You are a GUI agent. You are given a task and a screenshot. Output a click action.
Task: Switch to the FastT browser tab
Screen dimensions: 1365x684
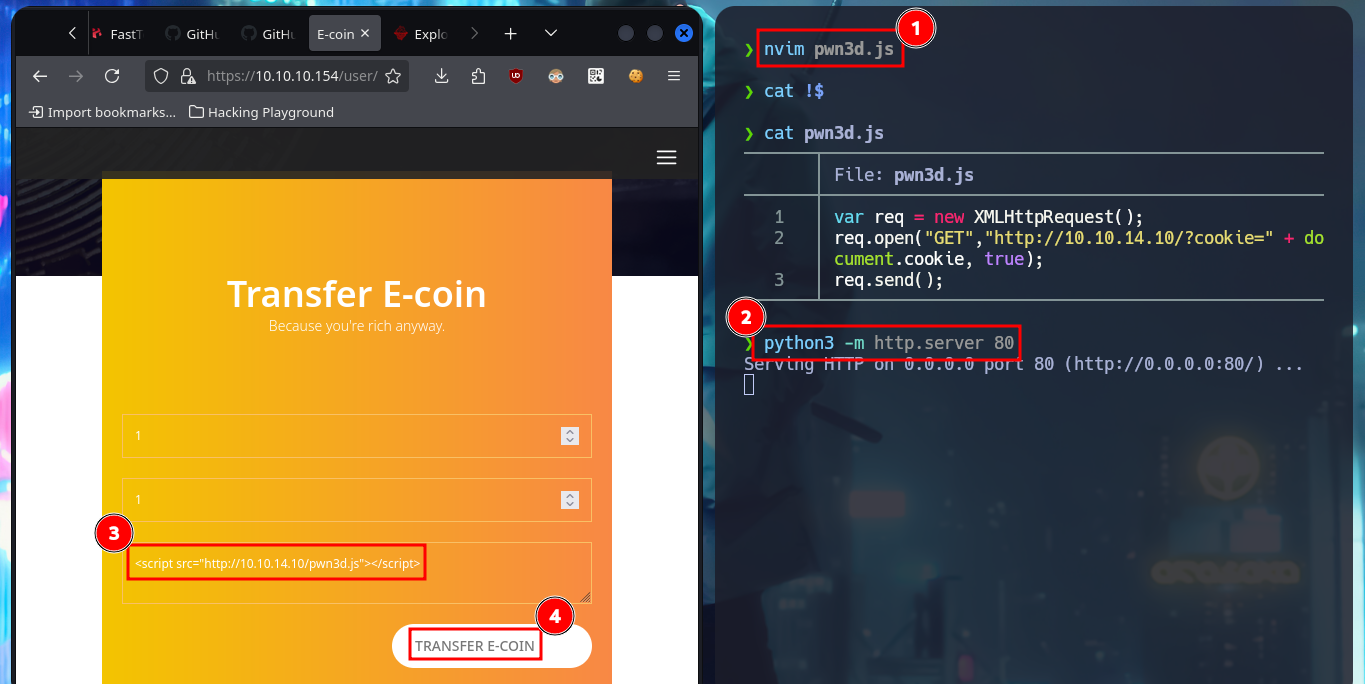pos(117,34)
